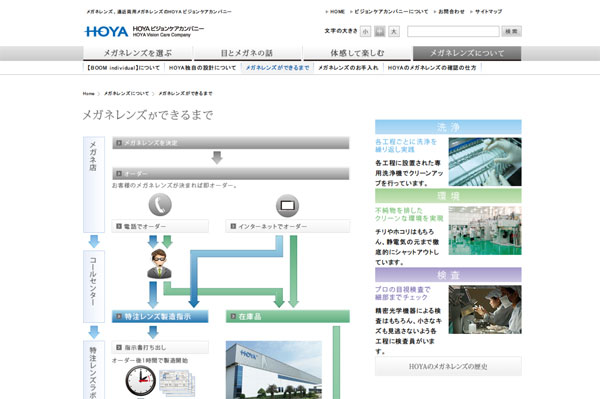Click the プロの目視検査で細部までチェック heading
600x399 pixels.
pyautogui.click(x=403, y=293)
